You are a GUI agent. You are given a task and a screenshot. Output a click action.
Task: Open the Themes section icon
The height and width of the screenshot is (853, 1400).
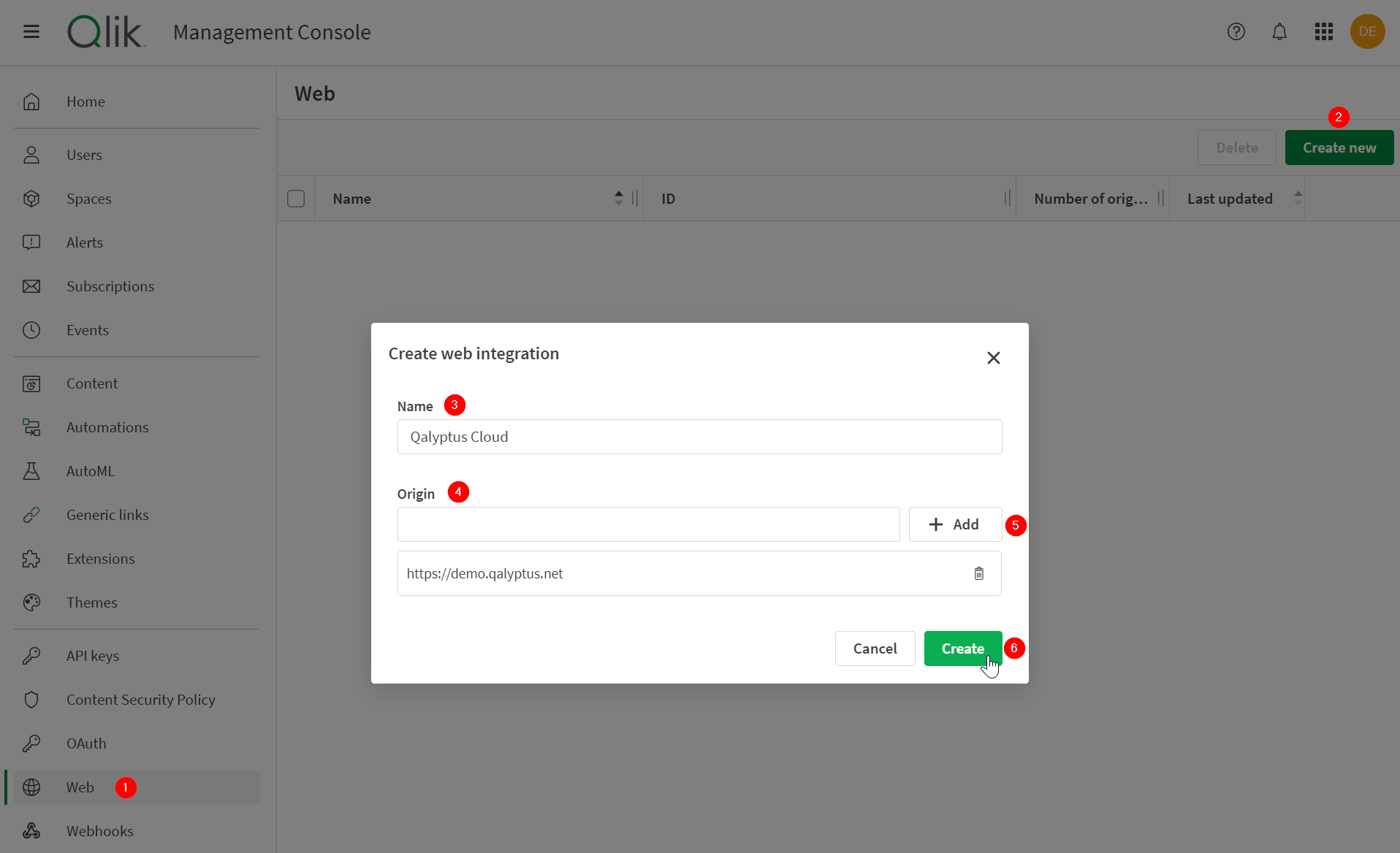[x=31, y=602]
